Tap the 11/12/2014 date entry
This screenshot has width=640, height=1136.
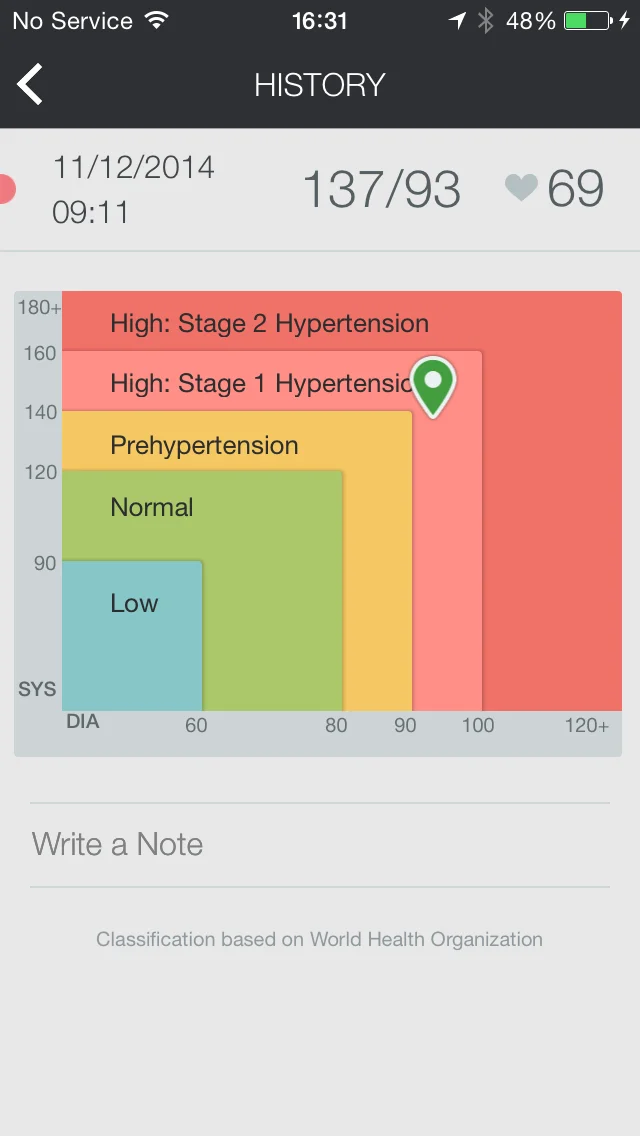[x=133, y=167]
